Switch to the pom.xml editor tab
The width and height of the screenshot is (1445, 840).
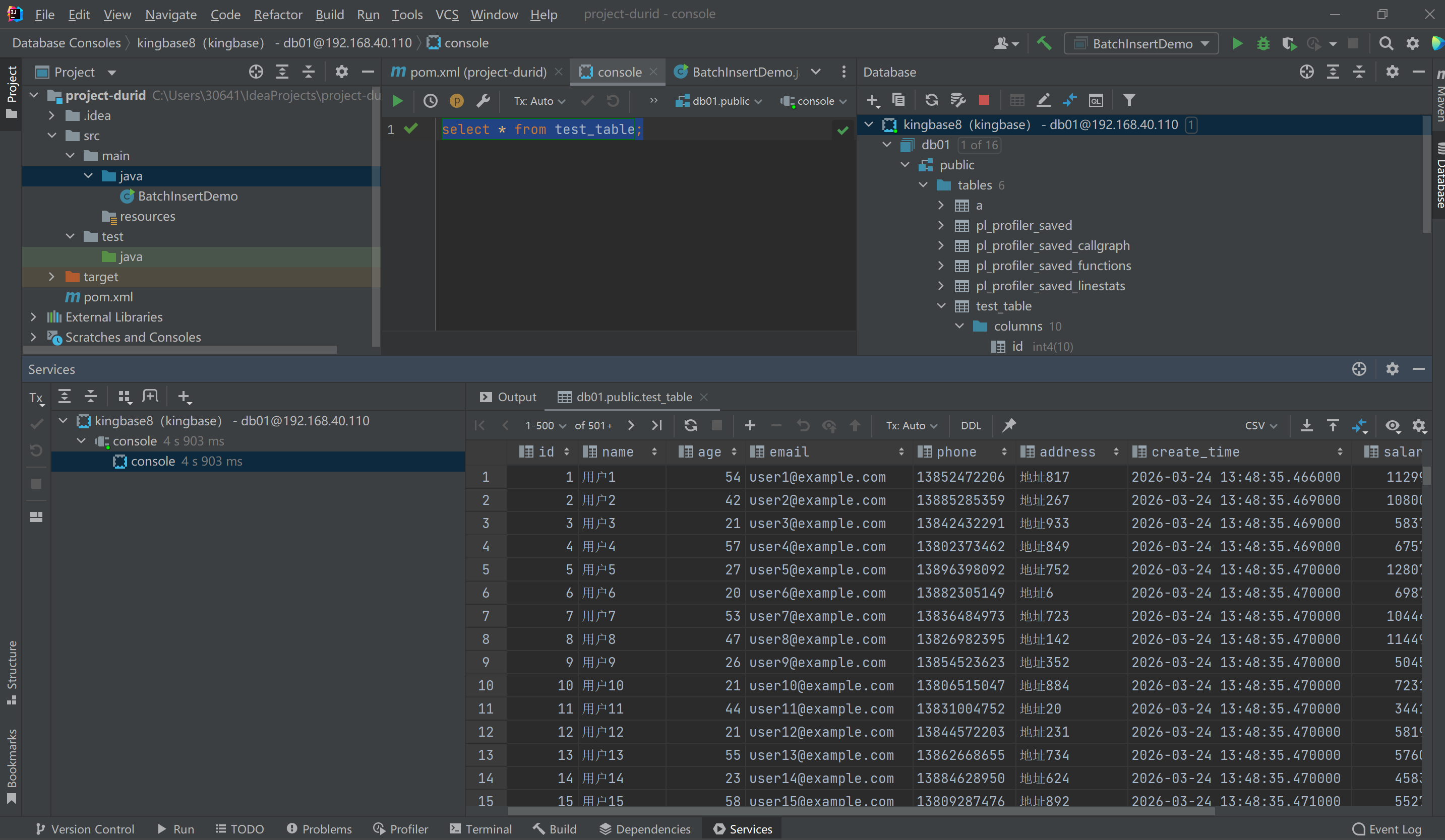(x=476, y=72)
